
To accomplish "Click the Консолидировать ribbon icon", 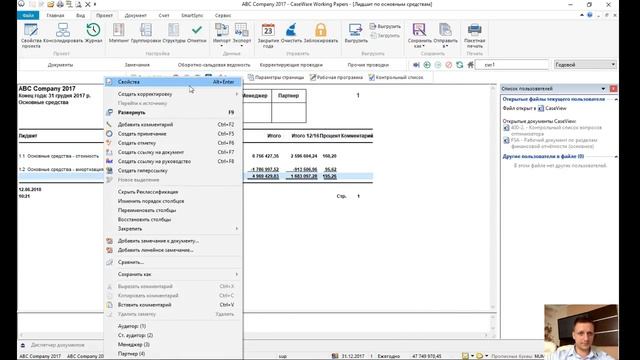I will [x=63, y=31].
